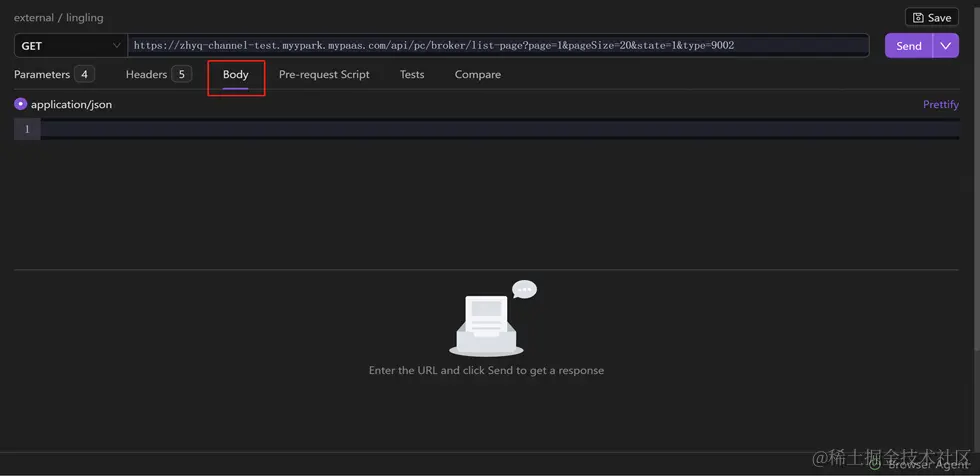The width and height of the screenshot is (980, 476).
Task: Switch to the Tests tab
Action: (x=412, y=74)
